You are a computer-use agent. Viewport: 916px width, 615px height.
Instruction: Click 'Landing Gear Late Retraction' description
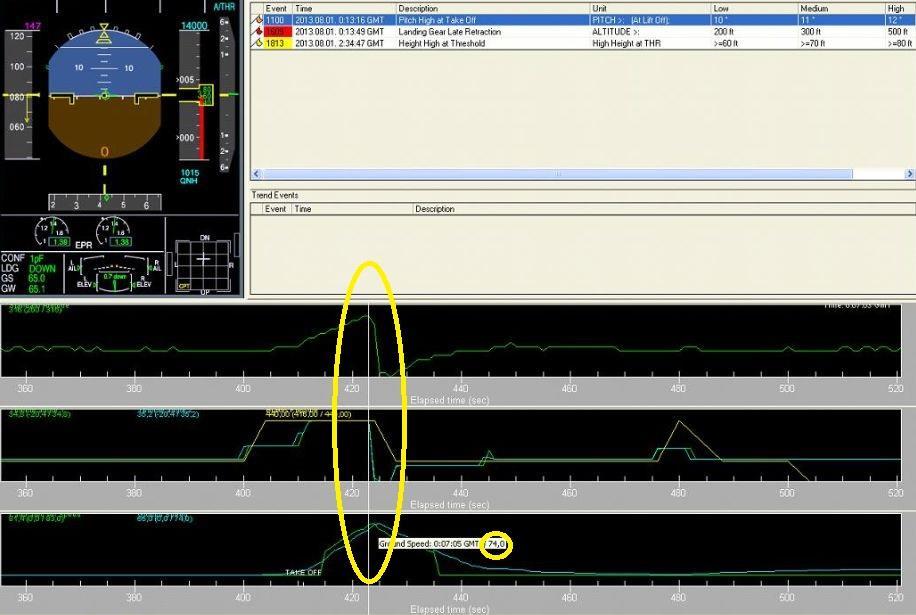click(449, 32)
